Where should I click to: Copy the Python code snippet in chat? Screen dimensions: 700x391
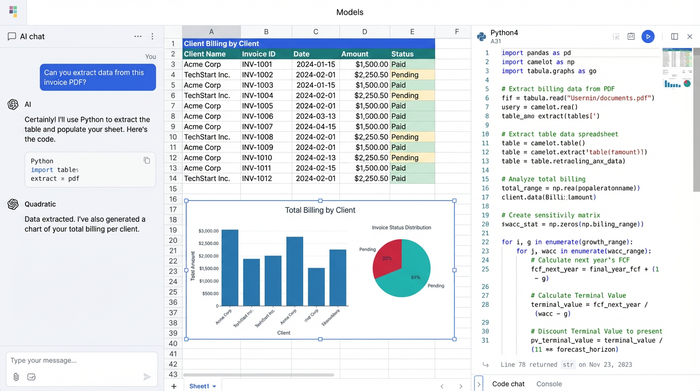[146, 161]
